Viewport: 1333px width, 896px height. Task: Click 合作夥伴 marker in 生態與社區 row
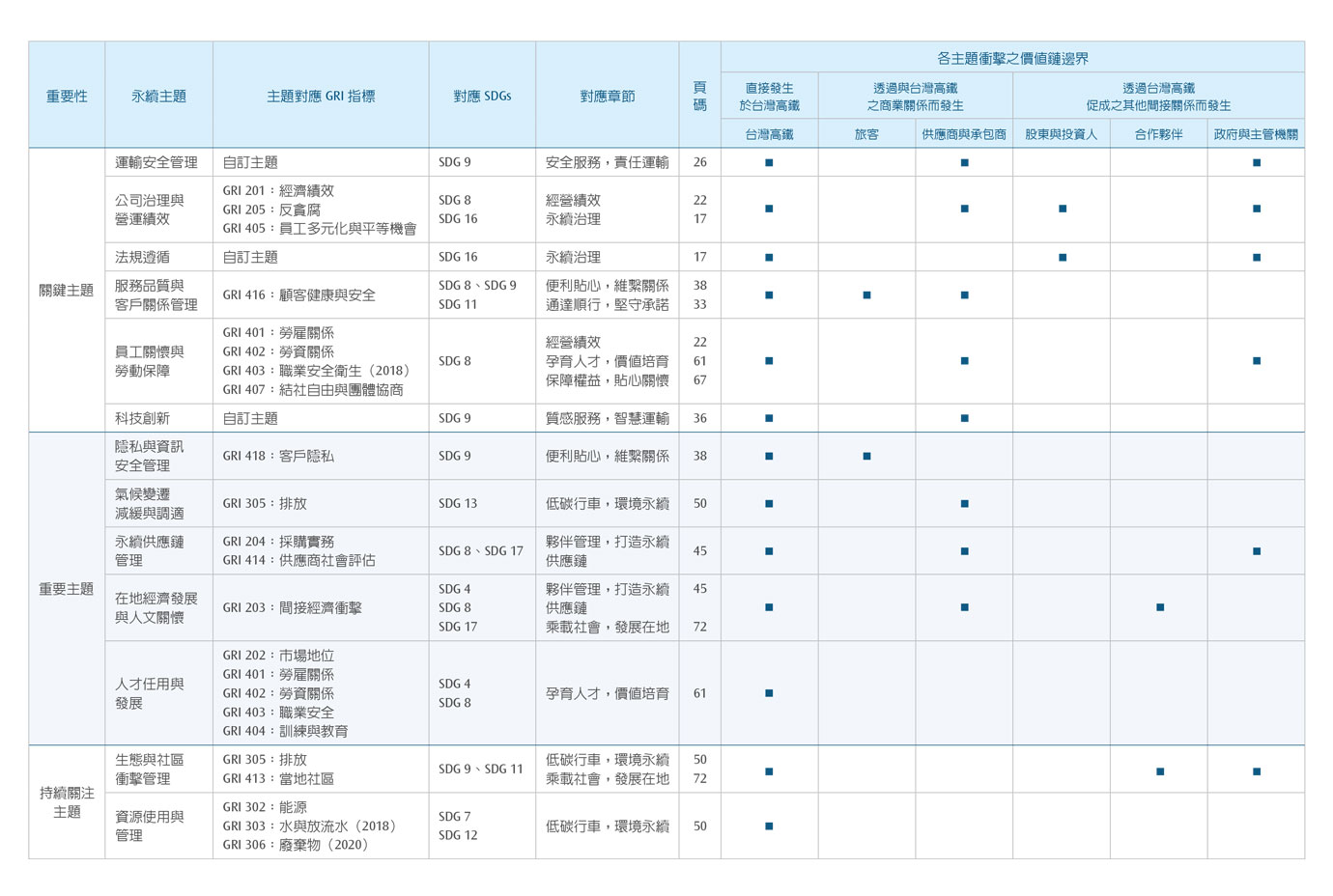(1160, 771)
